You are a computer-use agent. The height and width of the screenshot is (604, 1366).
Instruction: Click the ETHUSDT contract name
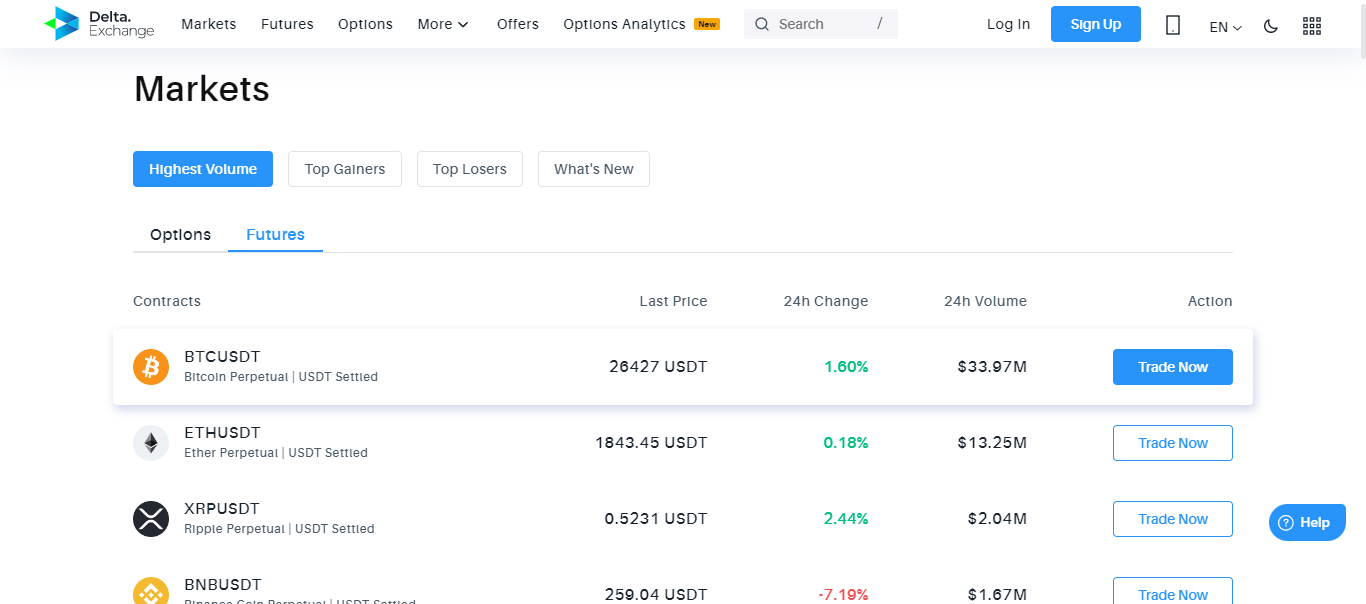[222, 433]
